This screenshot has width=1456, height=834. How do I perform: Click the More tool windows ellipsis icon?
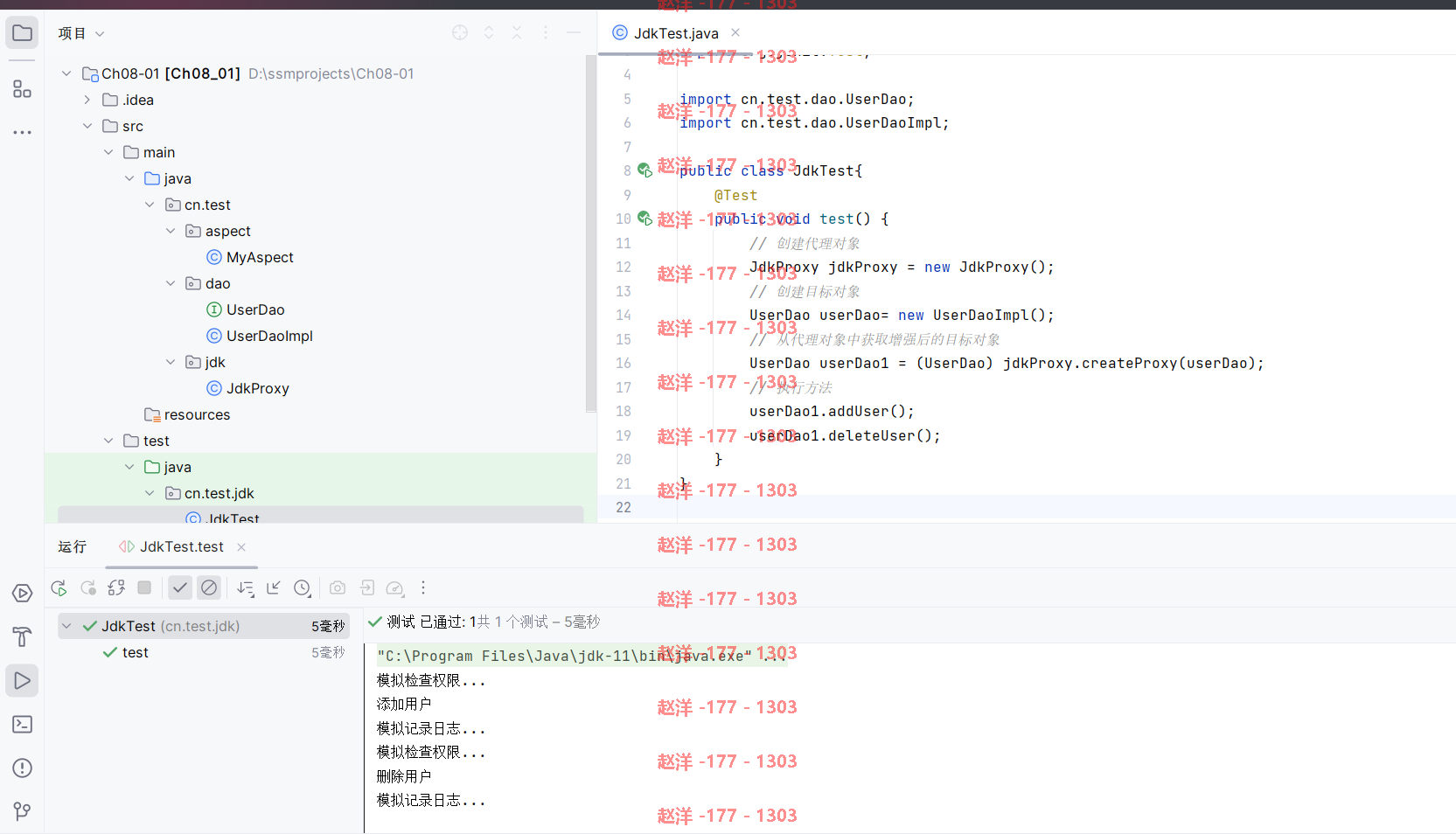(22, 133)
